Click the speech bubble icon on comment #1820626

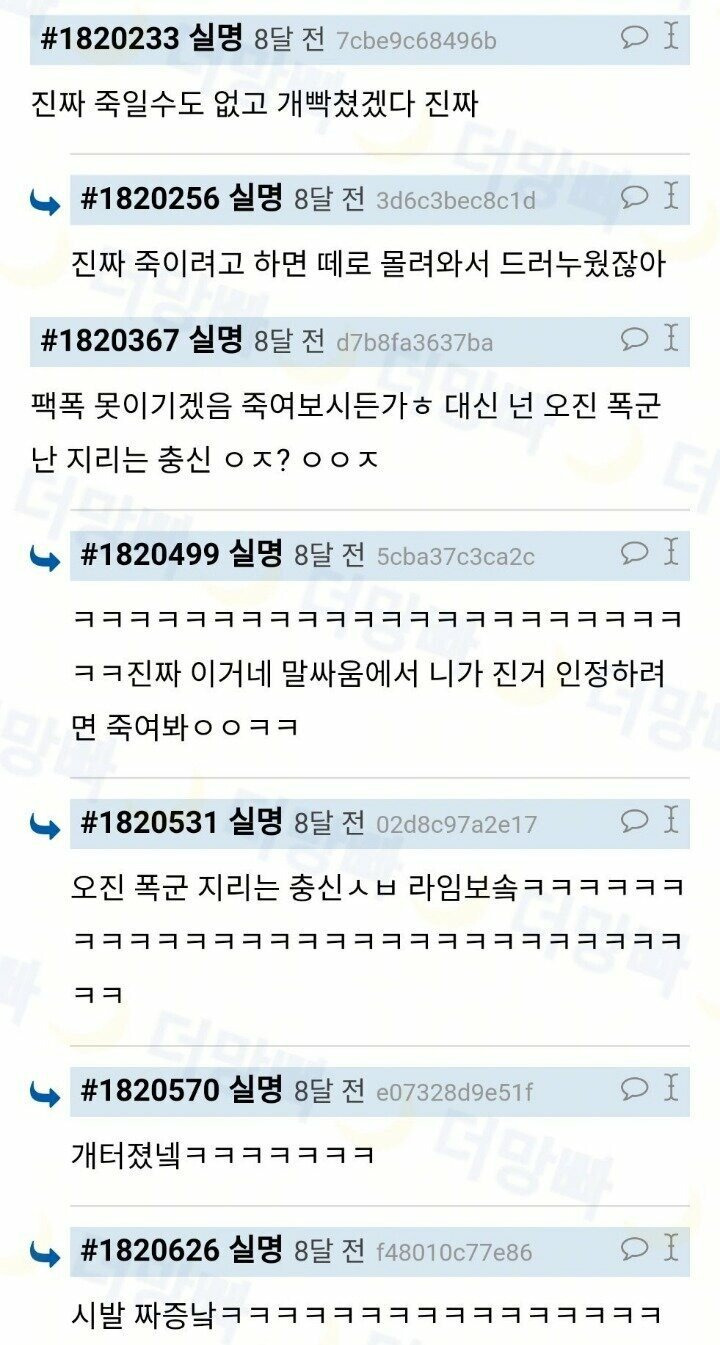pyautogui.click(x=634, y=1249)
